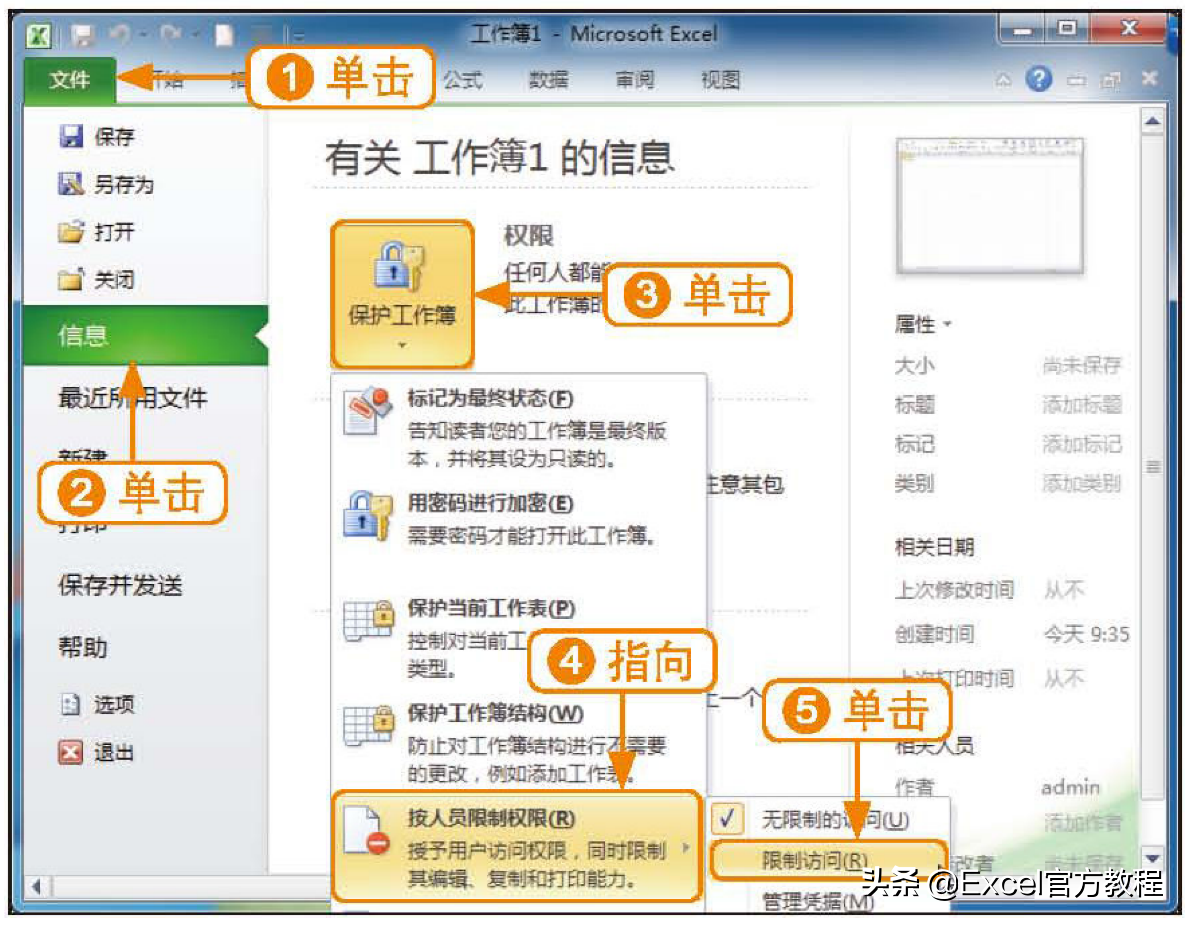Click the 尚未保存 size value

[1081, 365]
